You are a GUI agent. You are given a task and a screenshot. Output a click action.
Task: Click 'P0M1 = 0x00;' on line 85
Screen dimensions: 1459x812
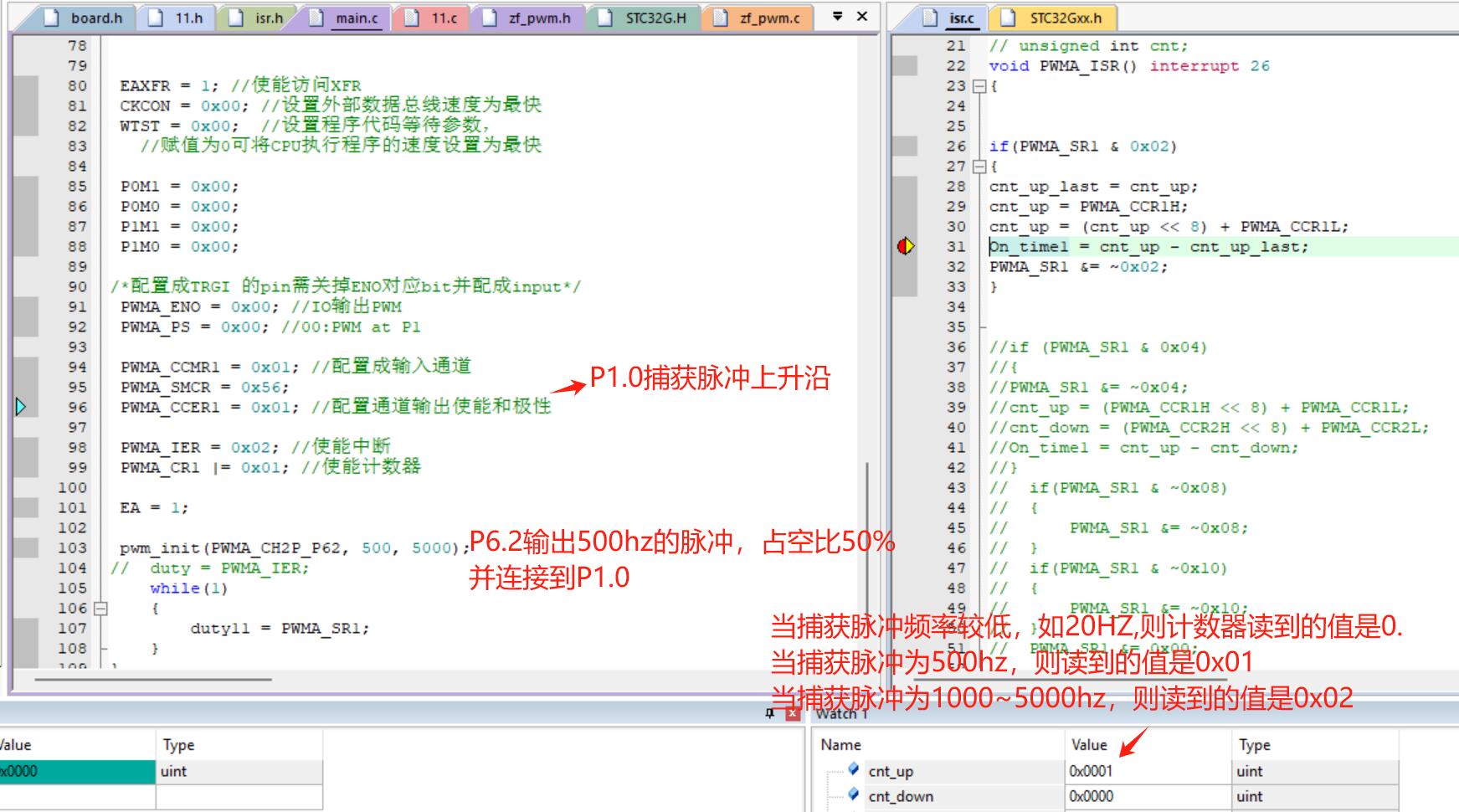[x=179, y=187]
